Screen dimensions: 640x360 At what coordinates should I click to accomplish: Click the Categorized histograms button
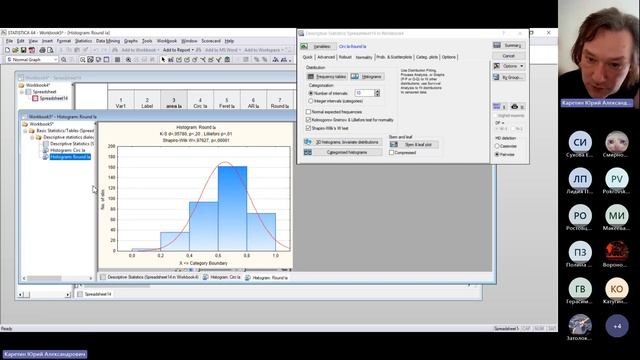point(343,152)
